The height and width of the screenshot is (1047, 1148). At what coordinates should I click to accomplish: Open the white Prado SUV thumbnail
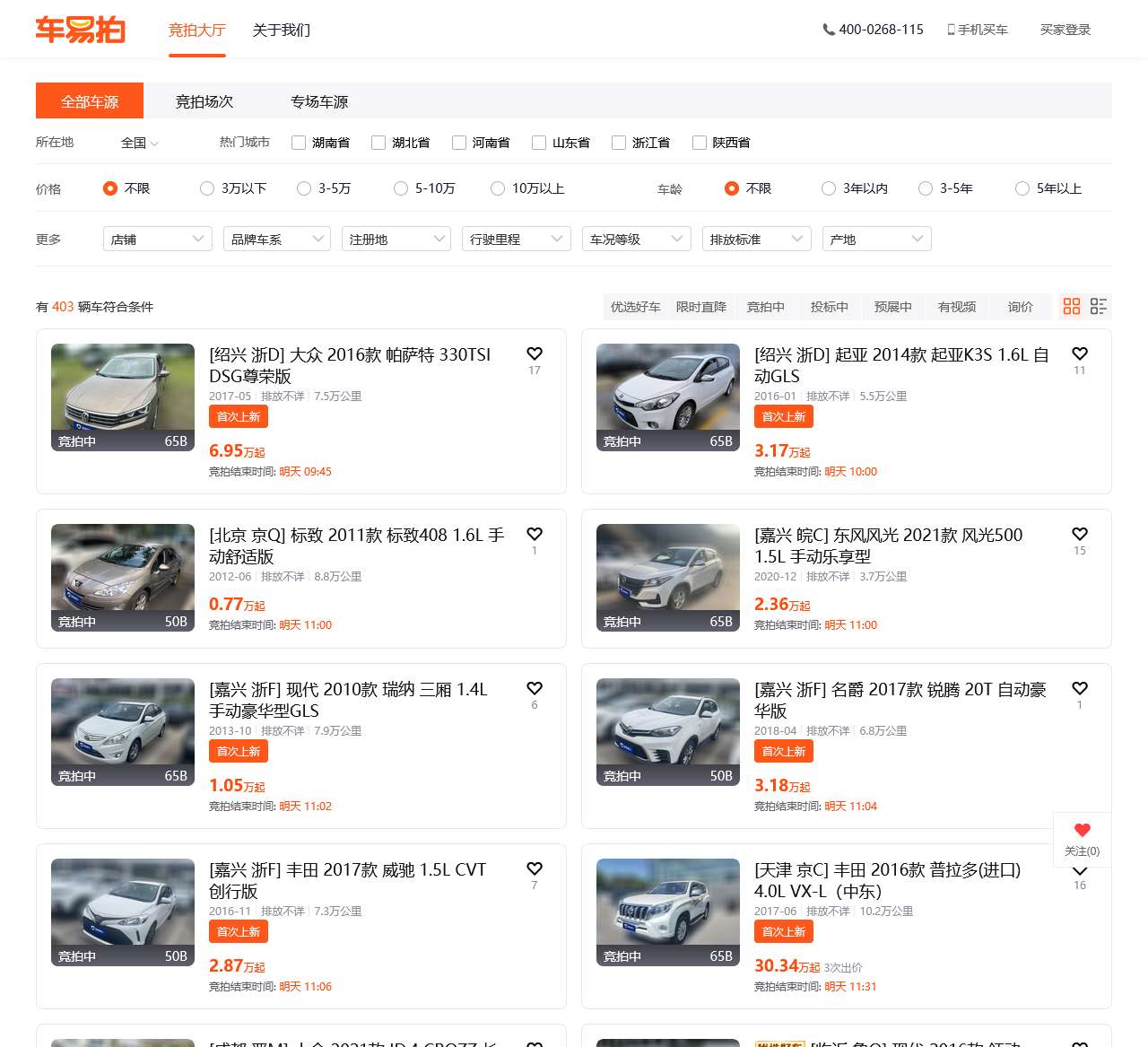click(x=668, y=912)
